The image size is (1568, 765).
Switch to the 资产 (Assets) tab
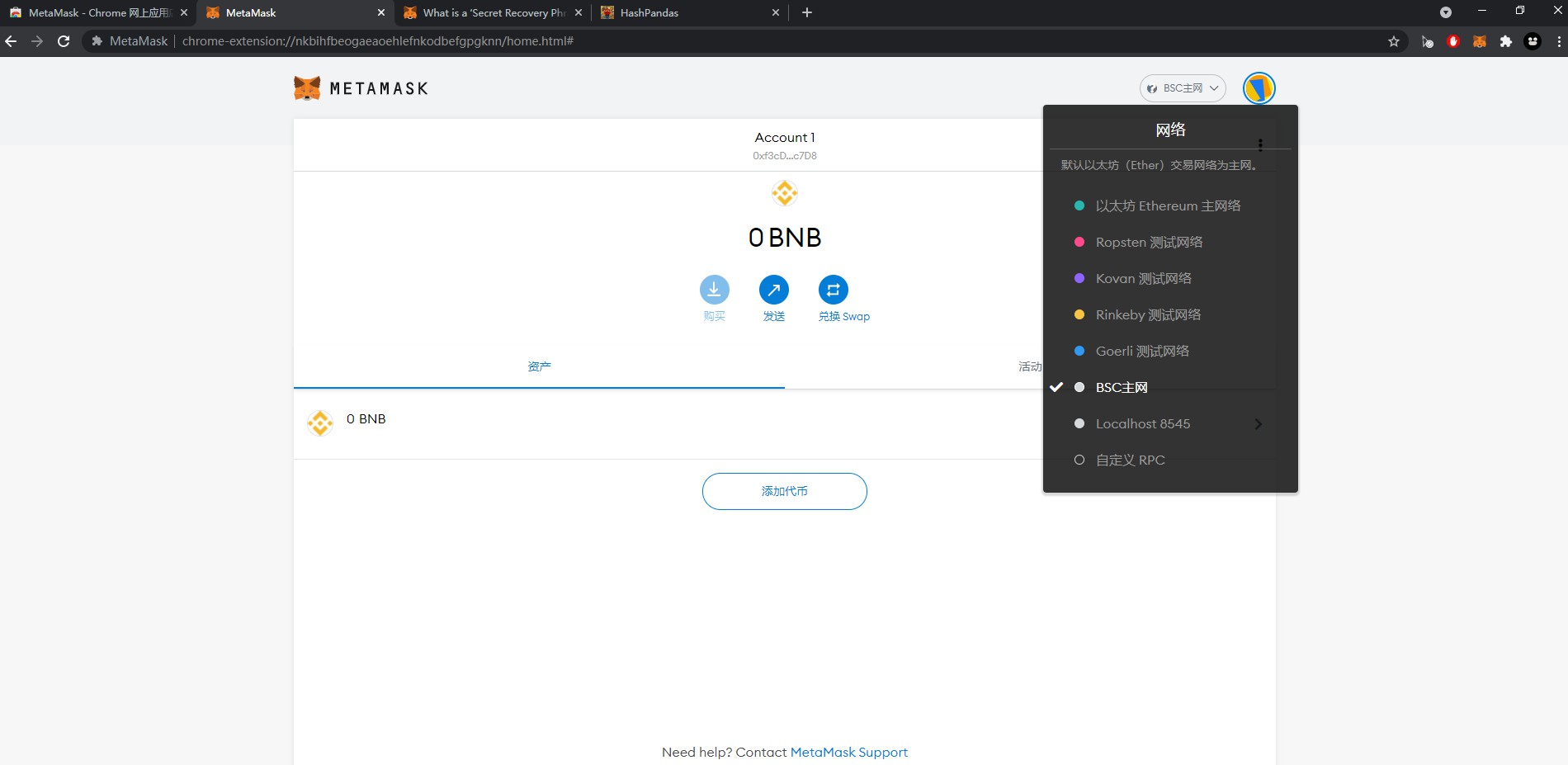[539, 366]
